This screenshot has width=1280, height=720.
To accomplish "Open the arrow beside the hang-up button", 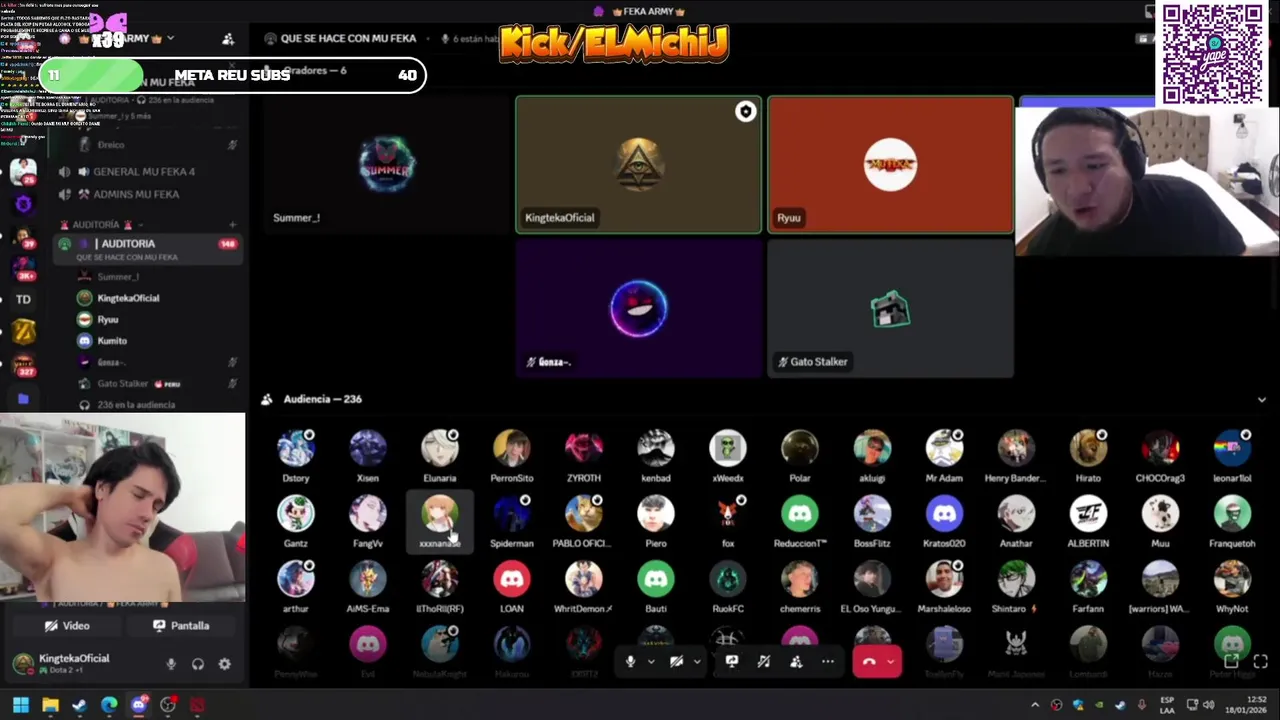I will [891, 662].
